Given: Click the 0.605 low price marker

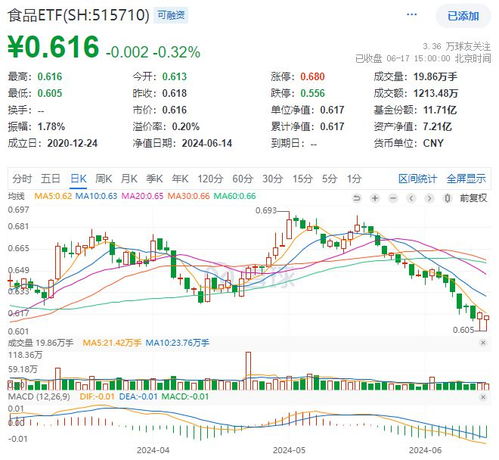Looking at the screenshot, I should pos(463,330).
